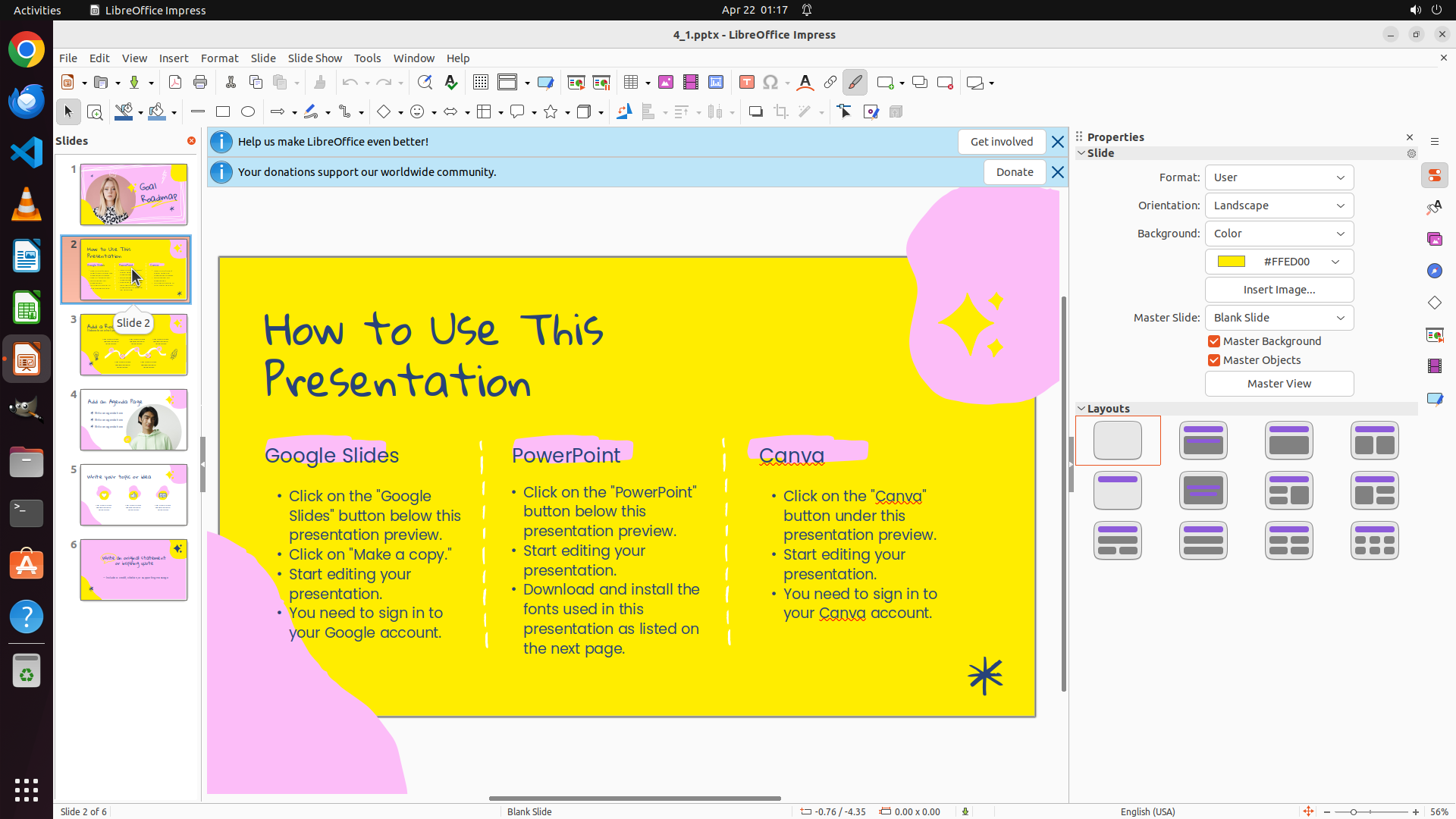Click the Insert Text Box icon
This screenshot has height=819, width=1456.
click(x=747, y=83)
